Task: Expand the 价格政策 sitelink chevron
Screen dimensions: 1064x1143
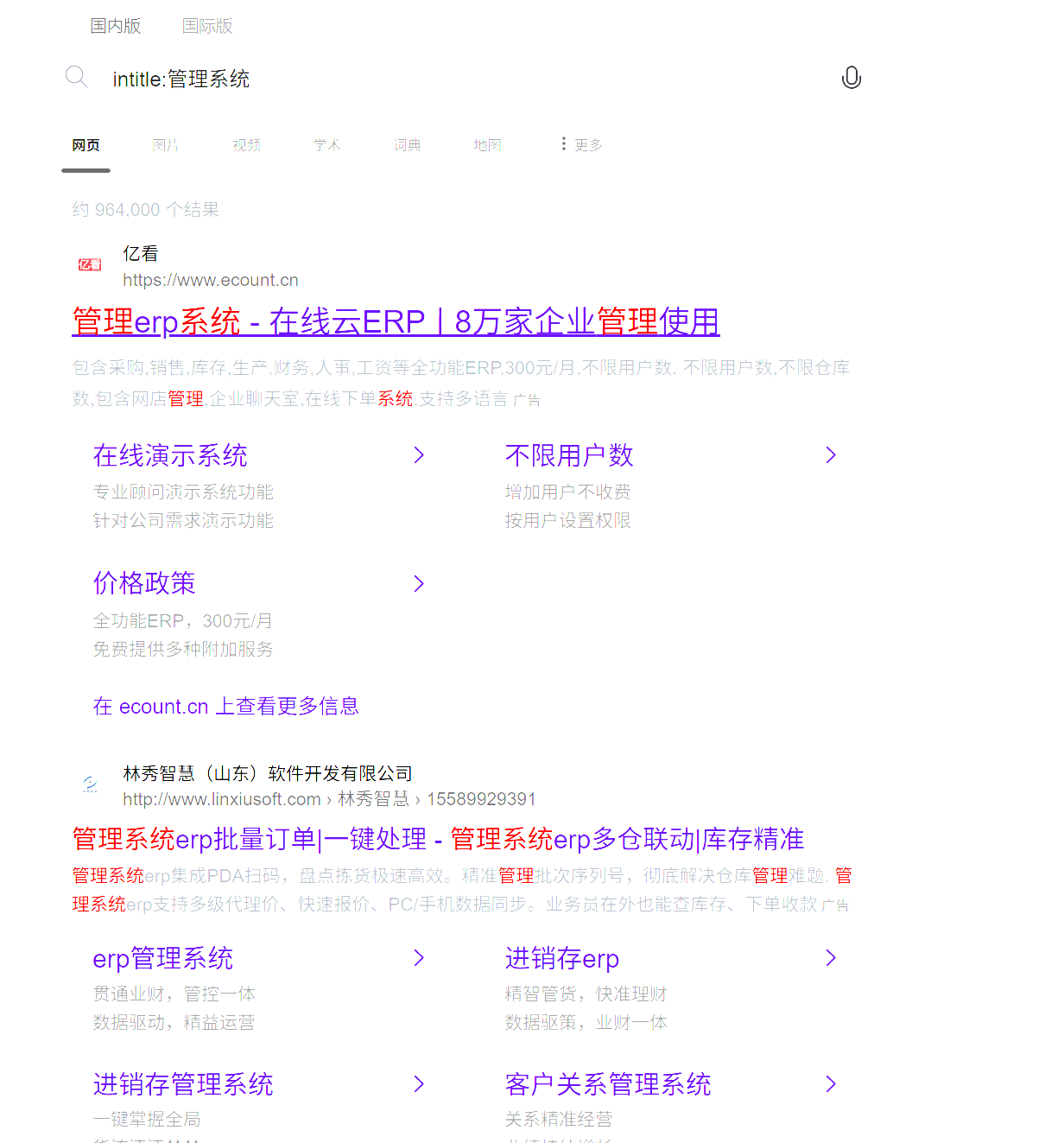Action: click(419, 583)
